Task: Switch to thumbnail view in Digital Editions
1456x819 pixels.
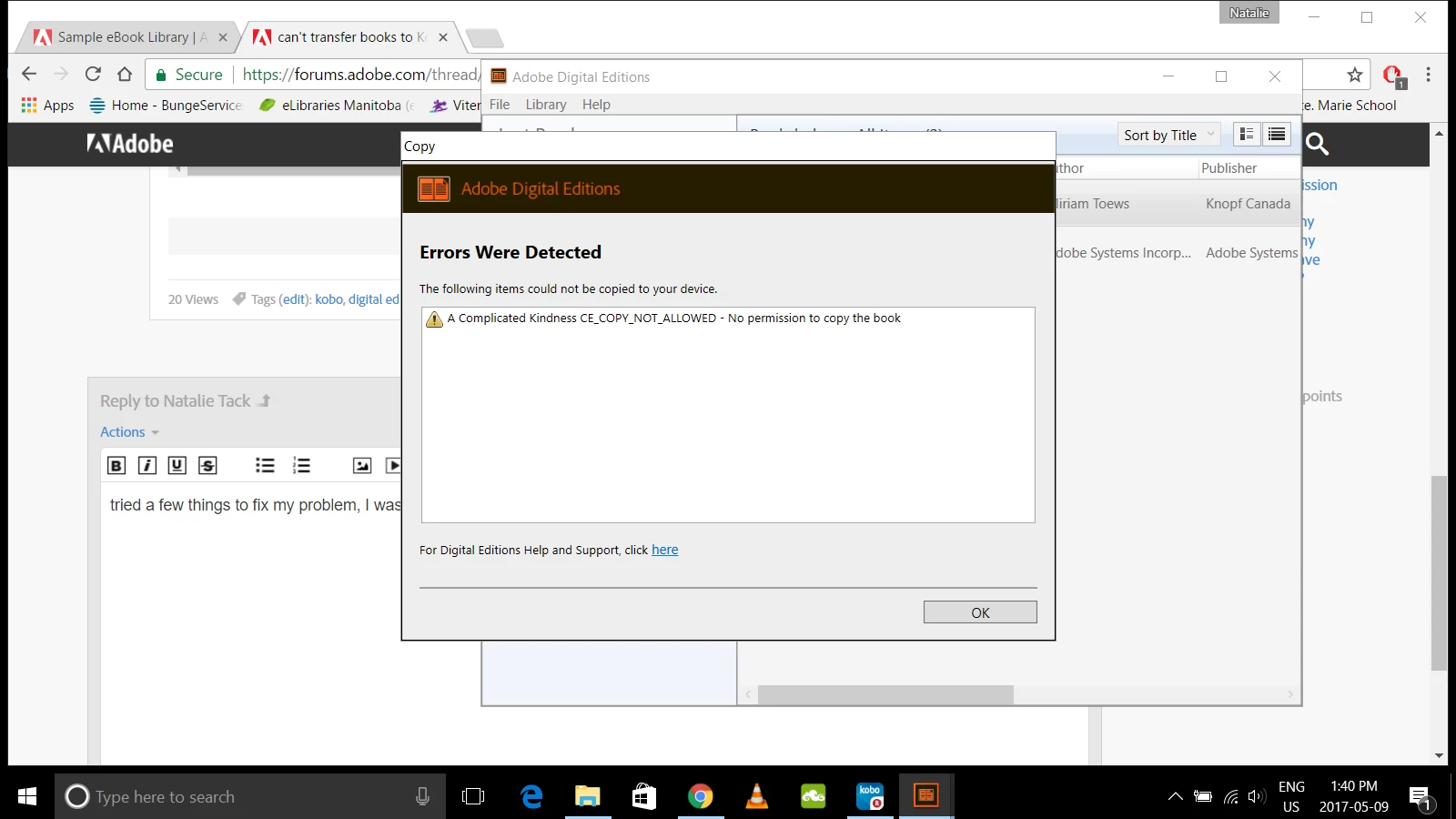Action: click(x=1247, y=135)
